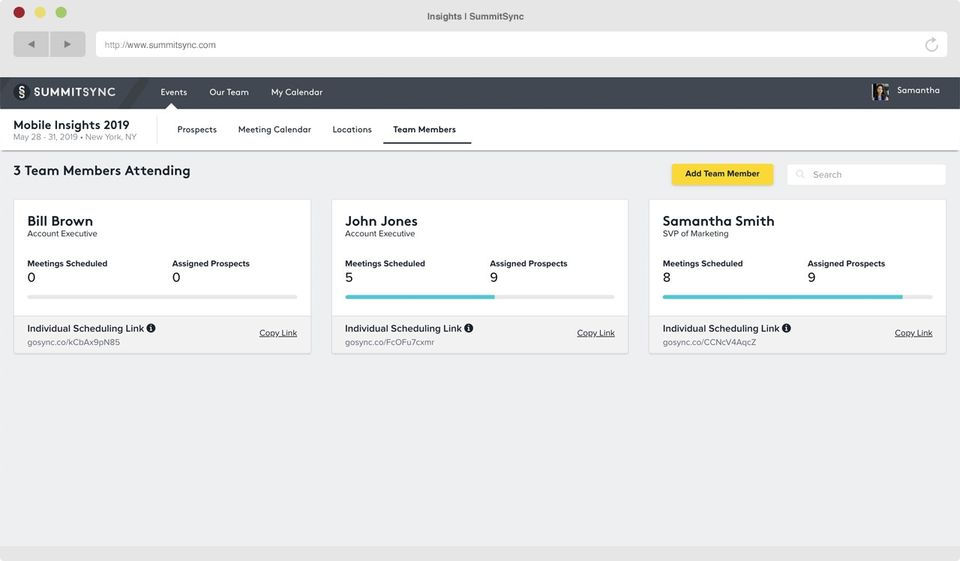960x561 pixels.
Task: Click John Jones's Assigned Prospects value 9
Action: [x=493, y=277]
